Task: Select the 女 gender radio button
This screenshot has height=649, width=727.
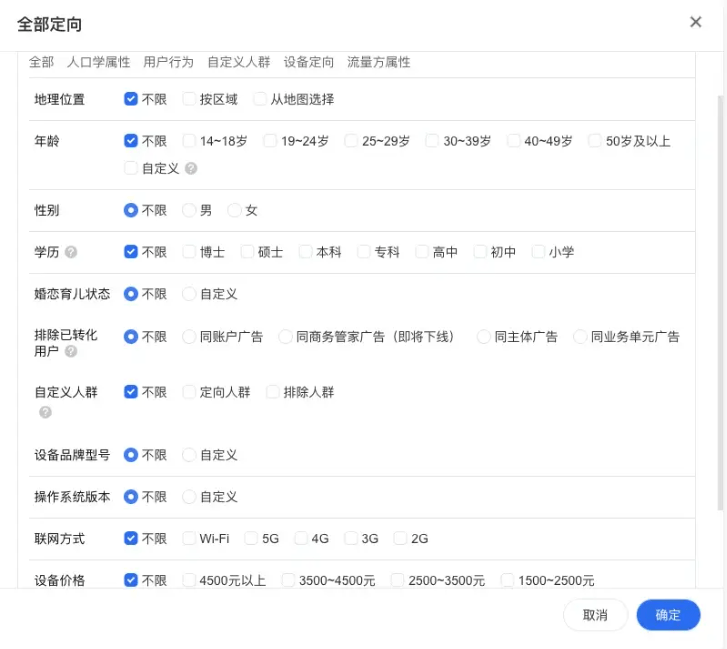Action: [x=235, y=210]
